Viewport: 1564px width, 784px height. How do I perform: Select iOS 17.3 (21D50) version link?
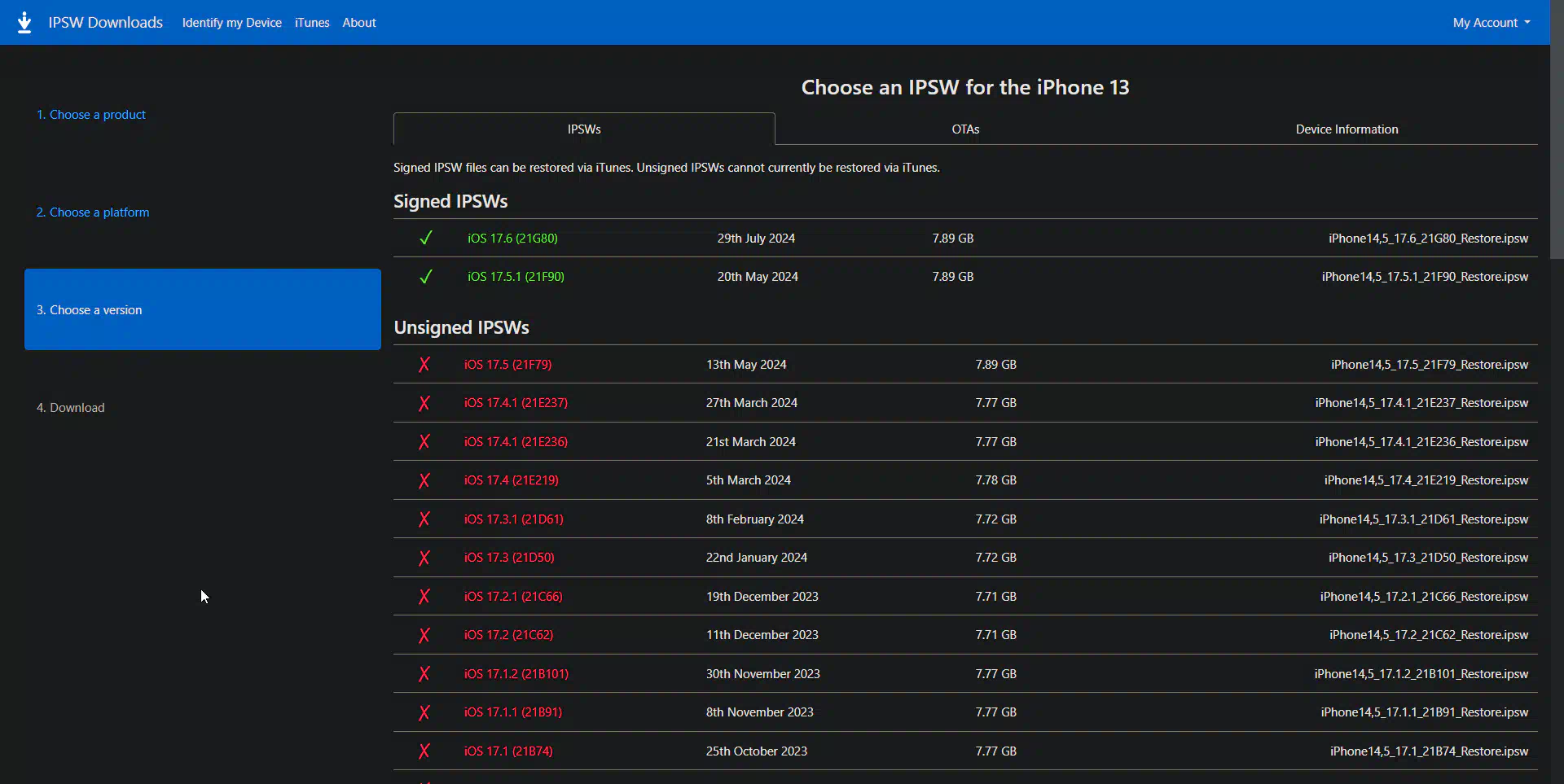509,558
